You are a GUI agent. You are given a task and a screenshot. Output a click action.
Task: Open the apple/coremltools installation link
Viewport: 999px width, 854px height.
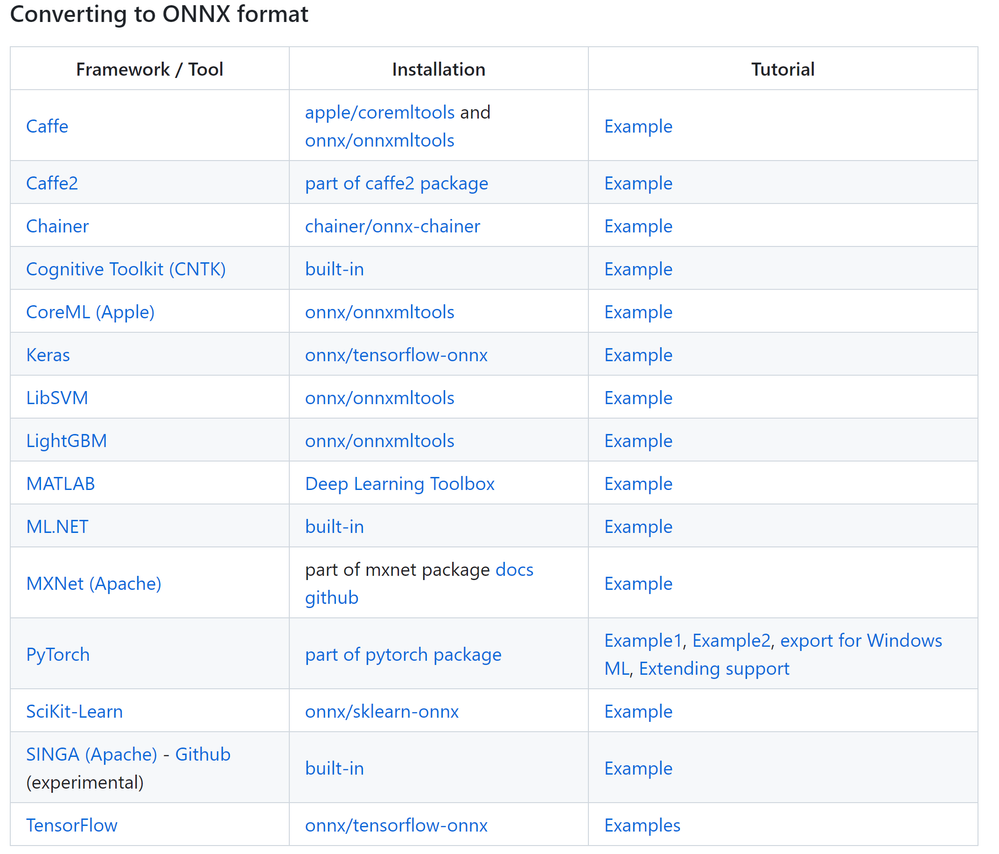tap(380, 112)
